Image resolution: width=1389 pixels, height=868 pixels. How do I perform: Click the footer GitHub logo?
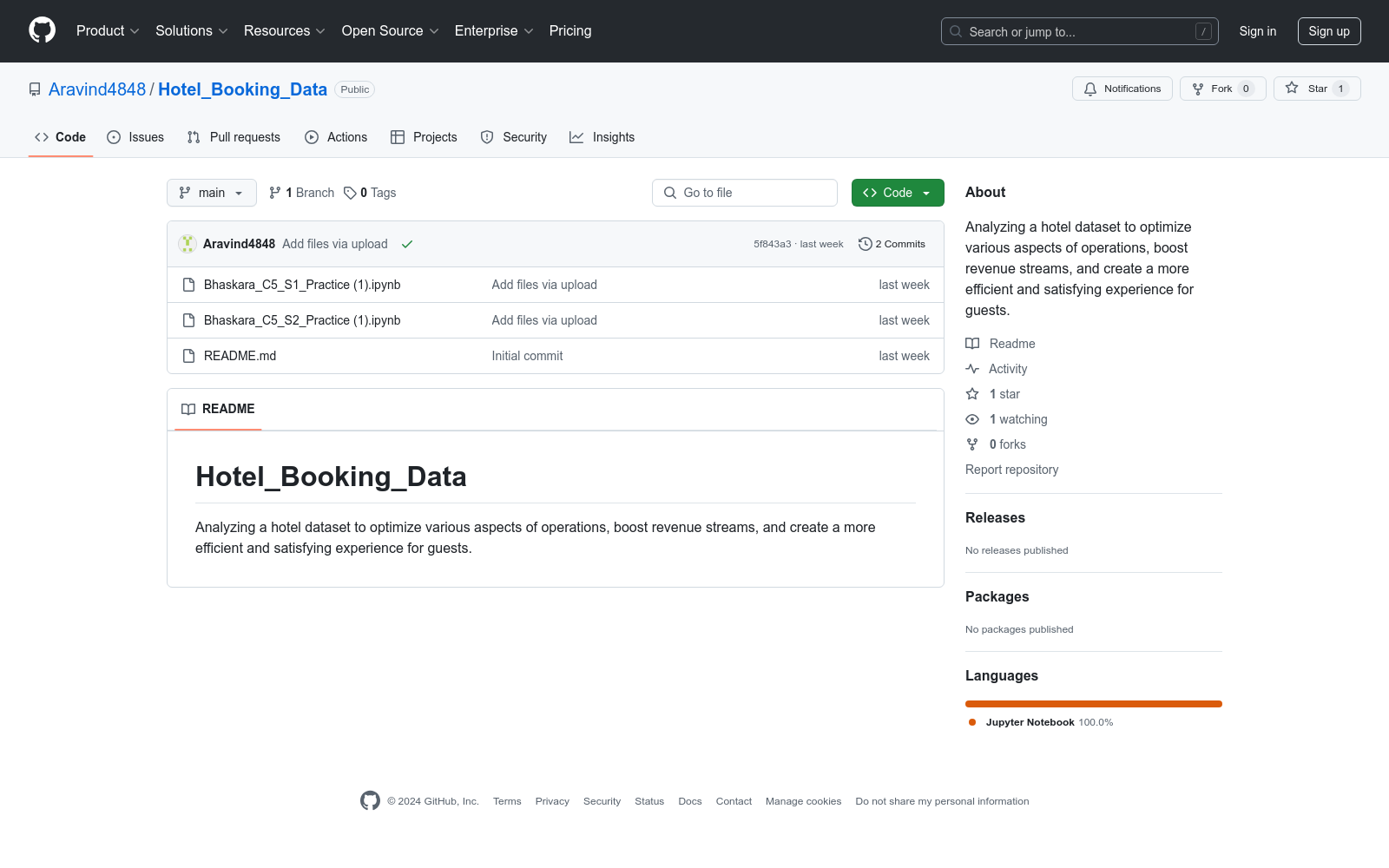371,800
